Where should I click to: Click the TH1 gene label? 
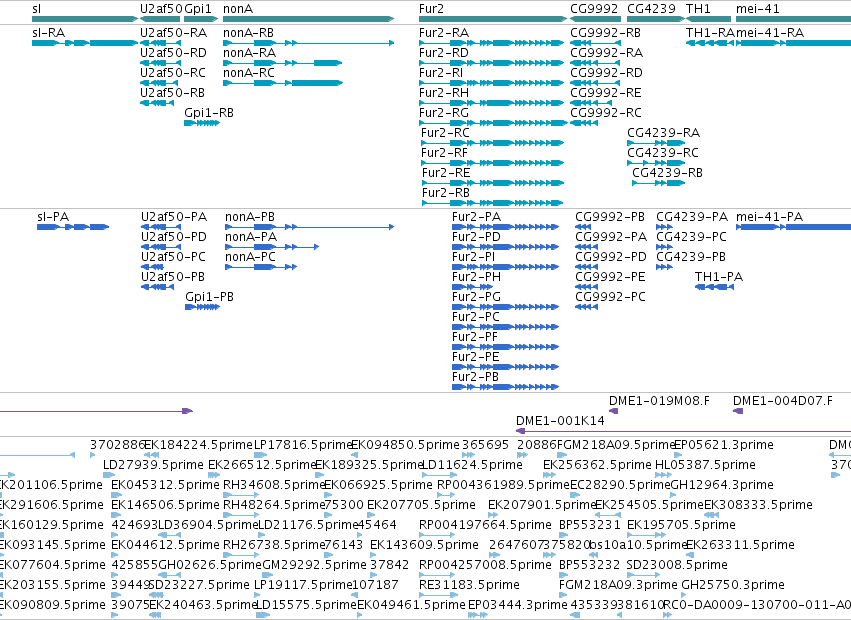tap(698, 9)
